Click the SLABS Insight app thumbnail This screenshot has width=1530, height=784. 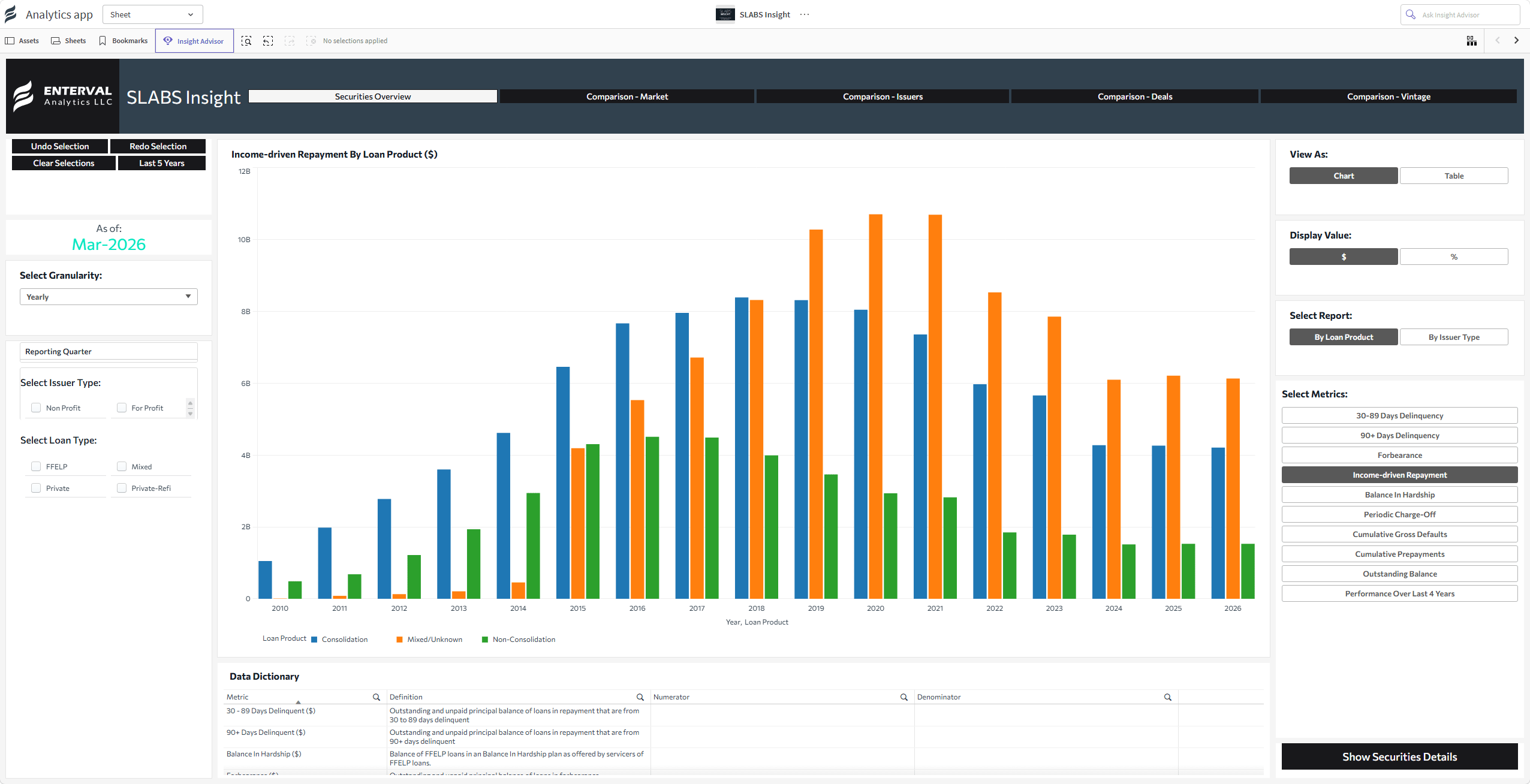[x=725, y=14]
